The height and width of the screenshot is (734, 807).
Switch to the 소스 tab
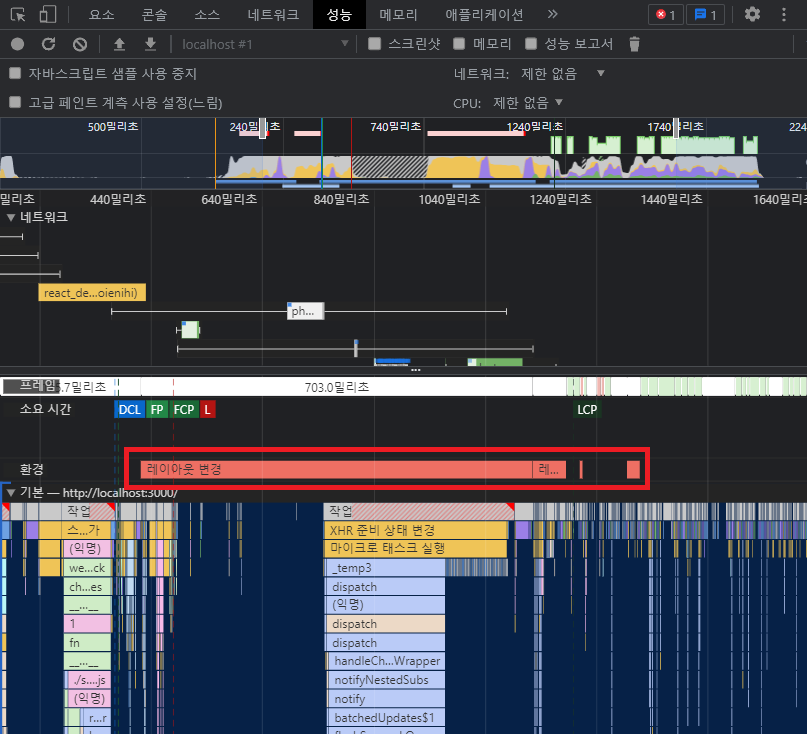coord(207,14)
